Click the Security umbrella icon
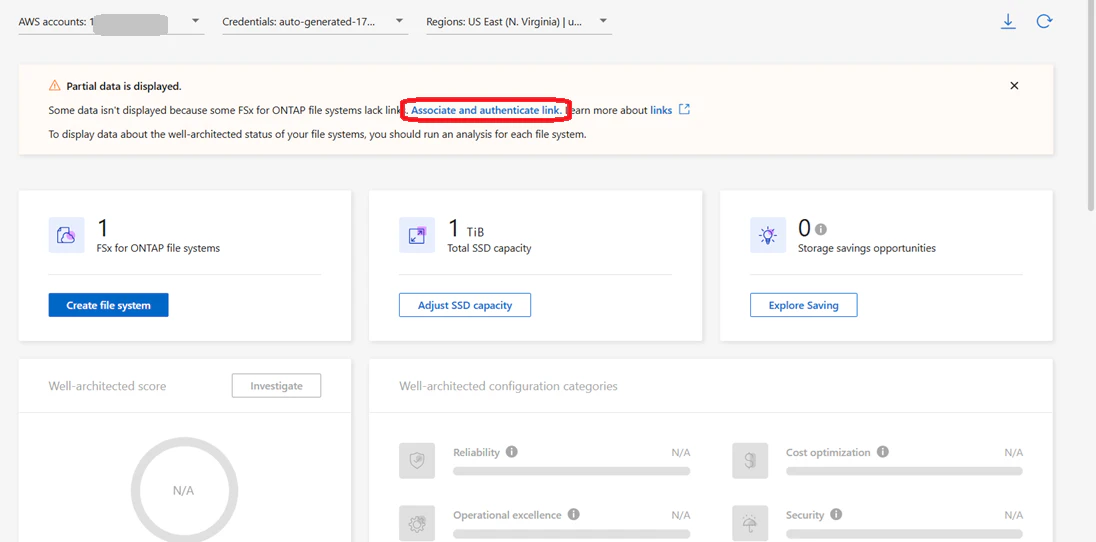Image resolution: width=1096 pixels, height=542 pixels. point(750,523)
